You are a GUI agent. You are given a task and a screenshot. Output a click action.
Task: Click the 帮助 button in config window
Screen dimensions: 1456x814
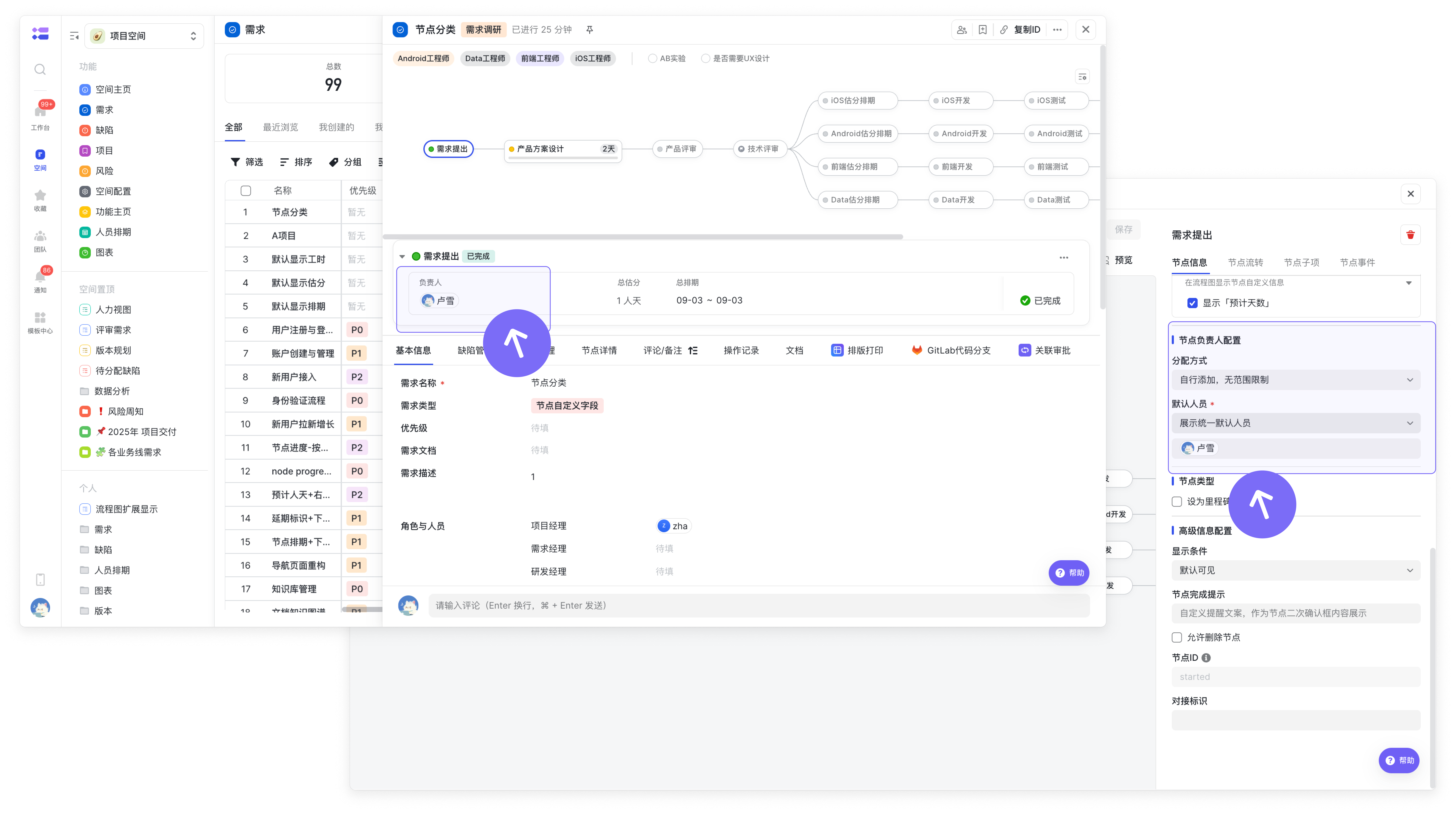click(1399, 760)
